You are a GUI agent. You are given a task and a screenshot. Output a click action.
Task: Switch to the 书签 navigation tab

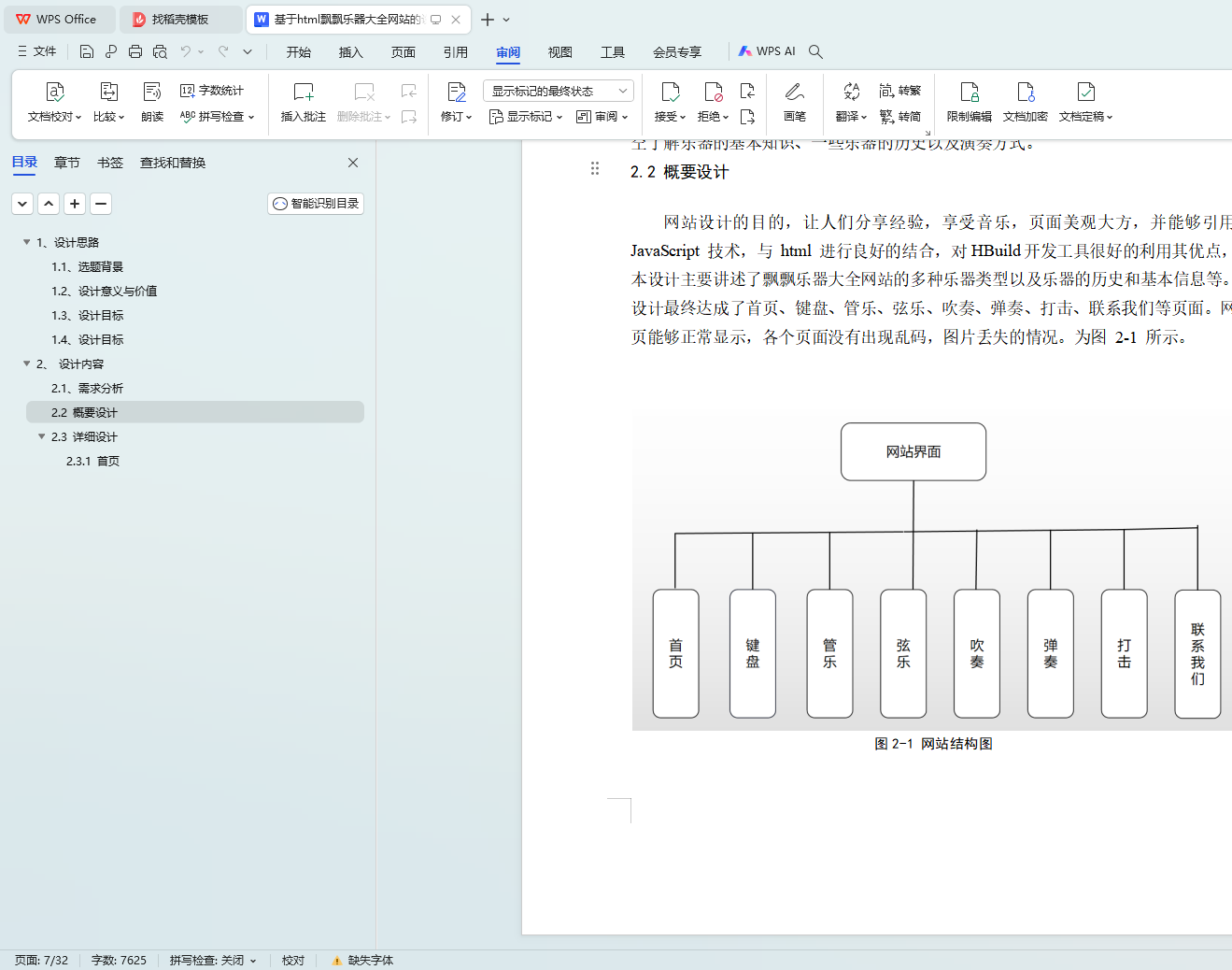coord(110,163)
